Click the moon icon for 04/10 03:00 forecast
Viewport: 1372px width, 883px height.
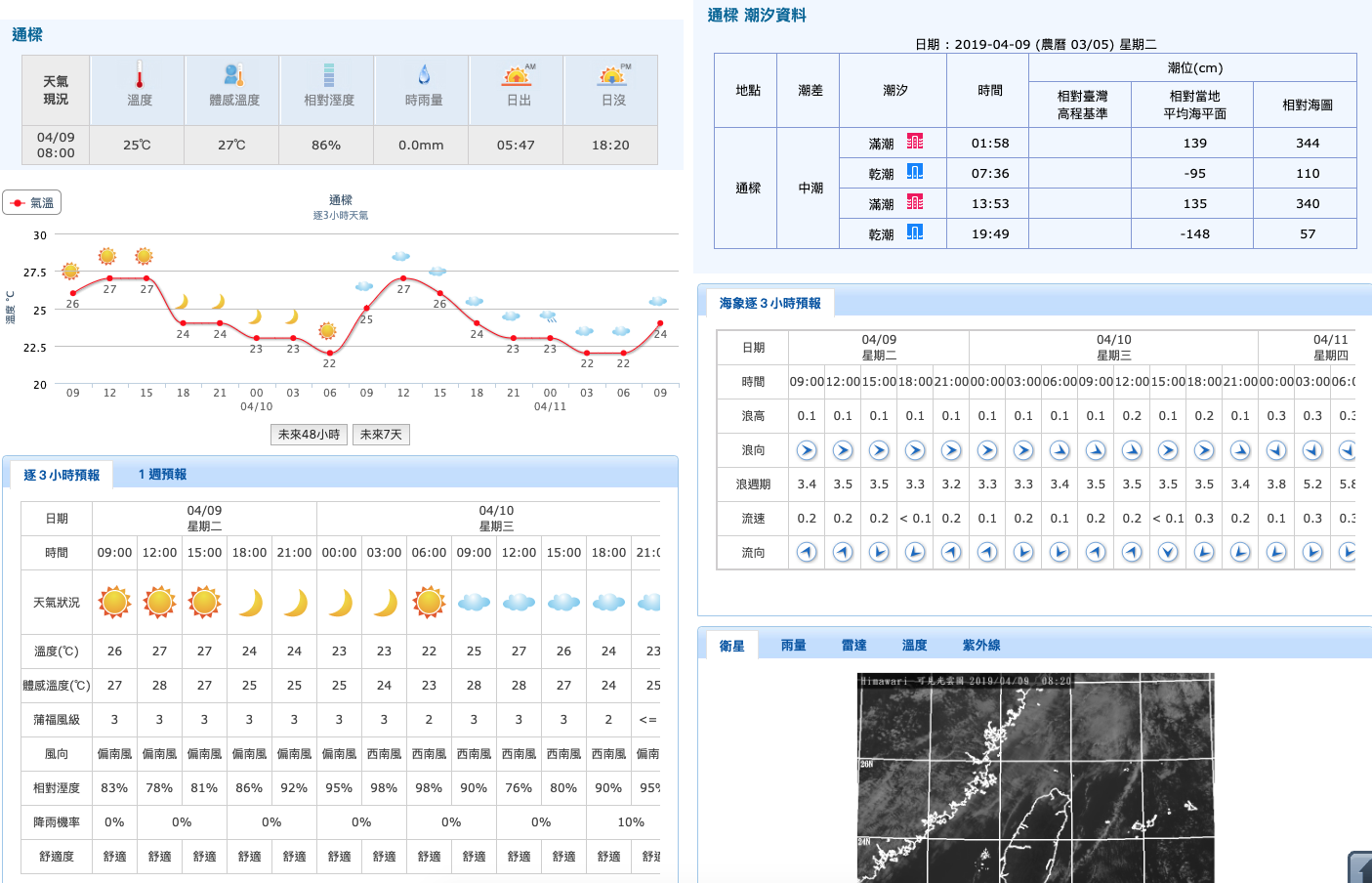pyautogui.click(x=386, y=603)
